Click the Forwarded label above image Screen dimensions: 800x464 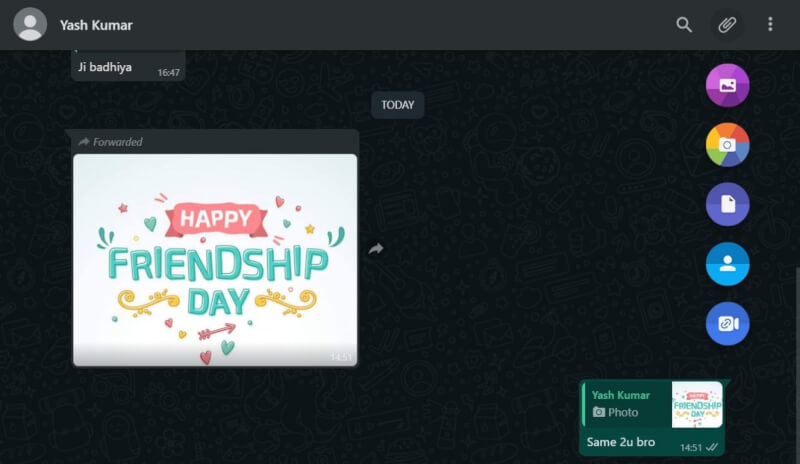[110, 142]
